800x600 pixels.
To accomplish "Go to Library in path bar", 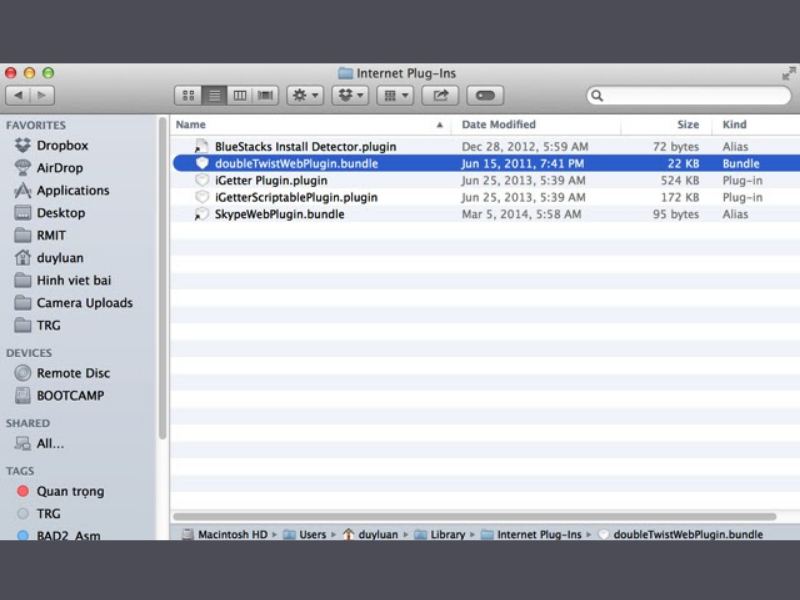I will tap(439, 534).
